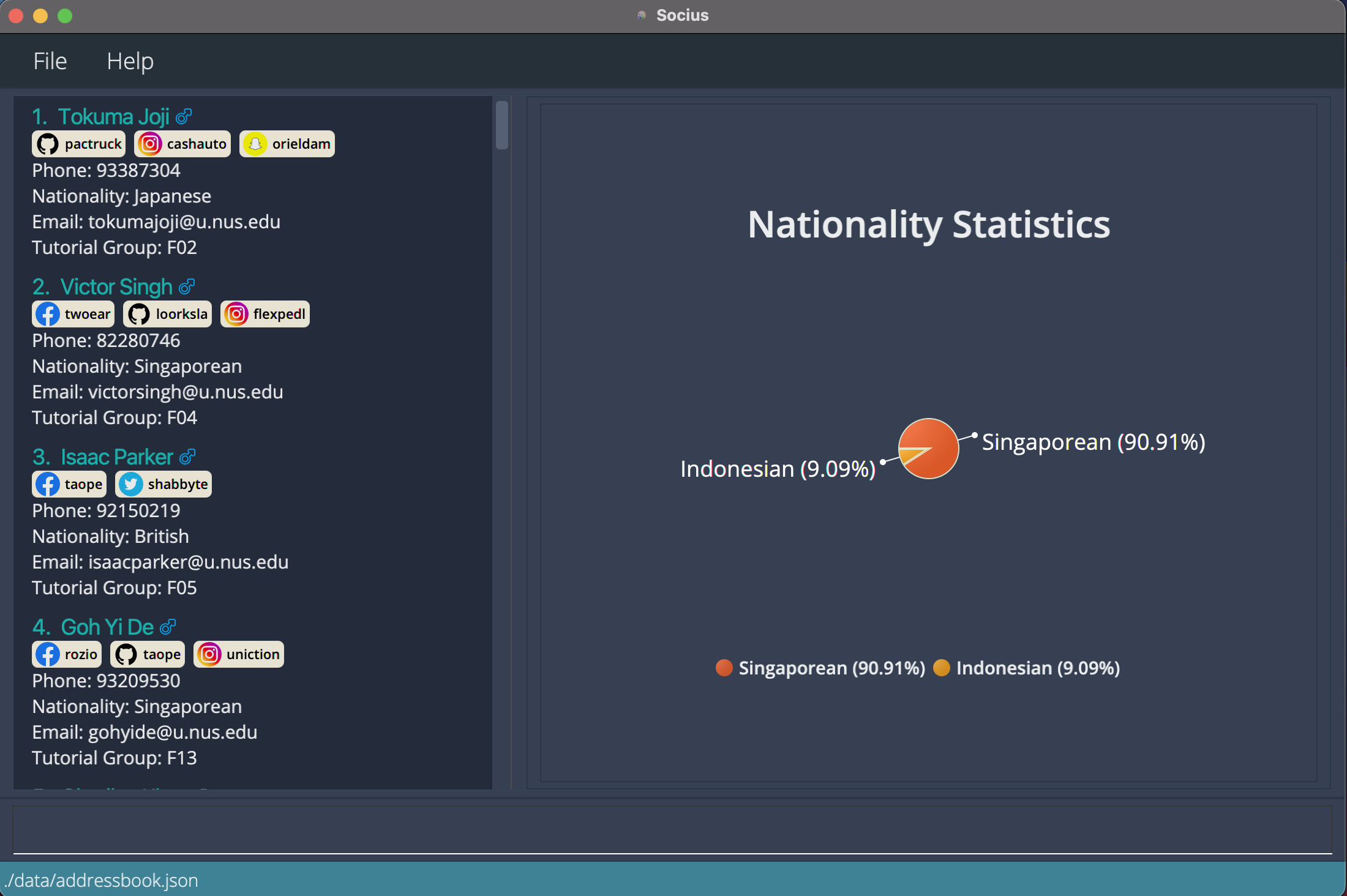Click the GitHub icon on loorksla tag
Image resolution: width=1347 pixels, height=896 pixels.
click(139, 314)
